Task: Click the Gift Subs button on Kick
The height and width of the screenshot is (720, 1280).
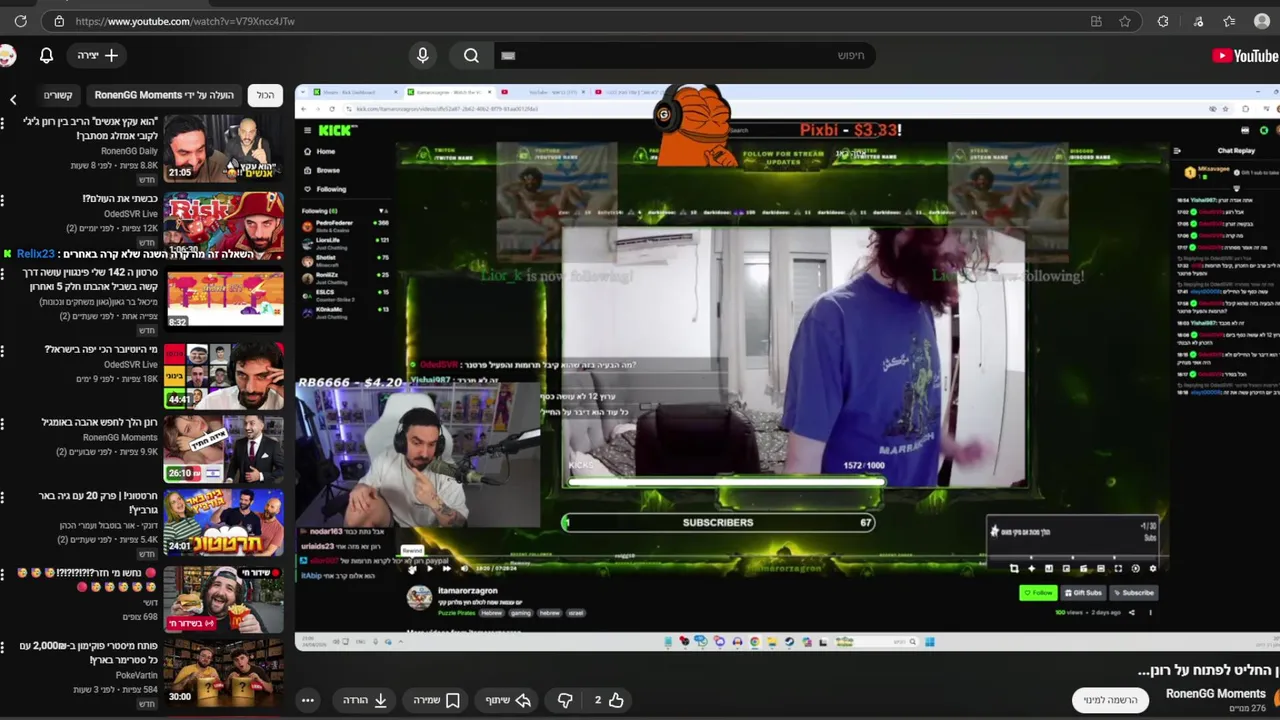Action: click(1083, 593)
